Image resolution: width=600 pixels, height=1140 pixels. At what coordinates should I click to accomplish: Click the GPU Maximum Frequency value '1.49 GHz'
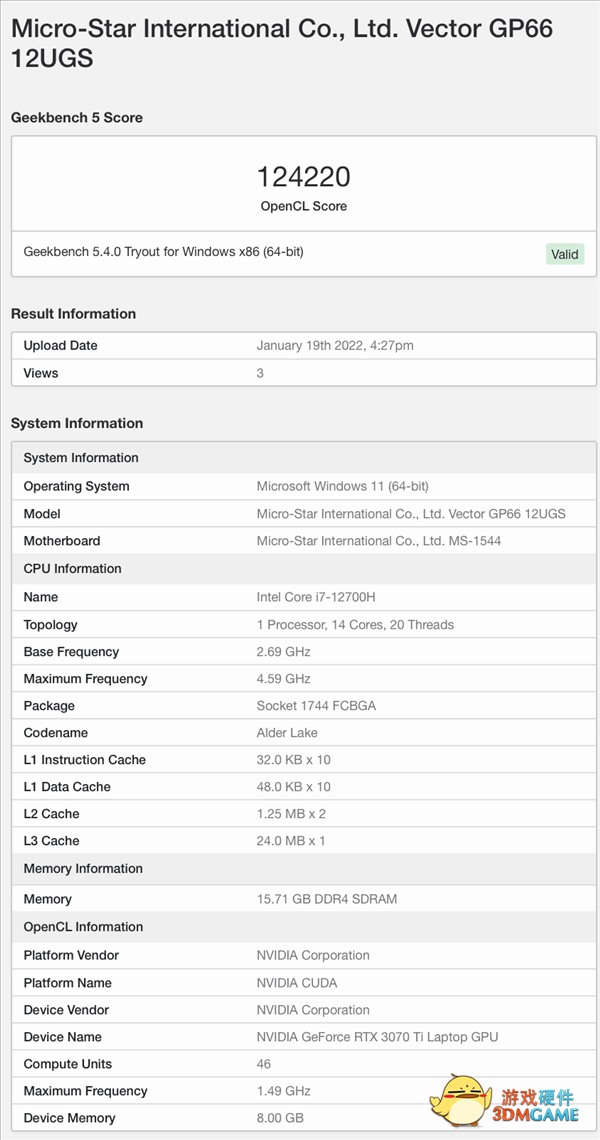pyautogui.click(x=284, y=1091)
